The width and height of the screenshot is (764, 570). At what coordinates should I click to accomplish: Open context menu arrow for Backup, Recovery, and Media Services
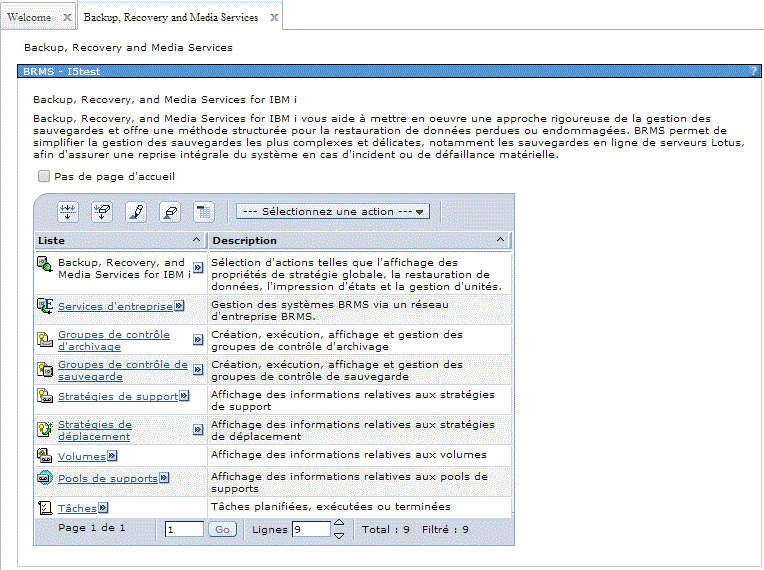point(198,267)
